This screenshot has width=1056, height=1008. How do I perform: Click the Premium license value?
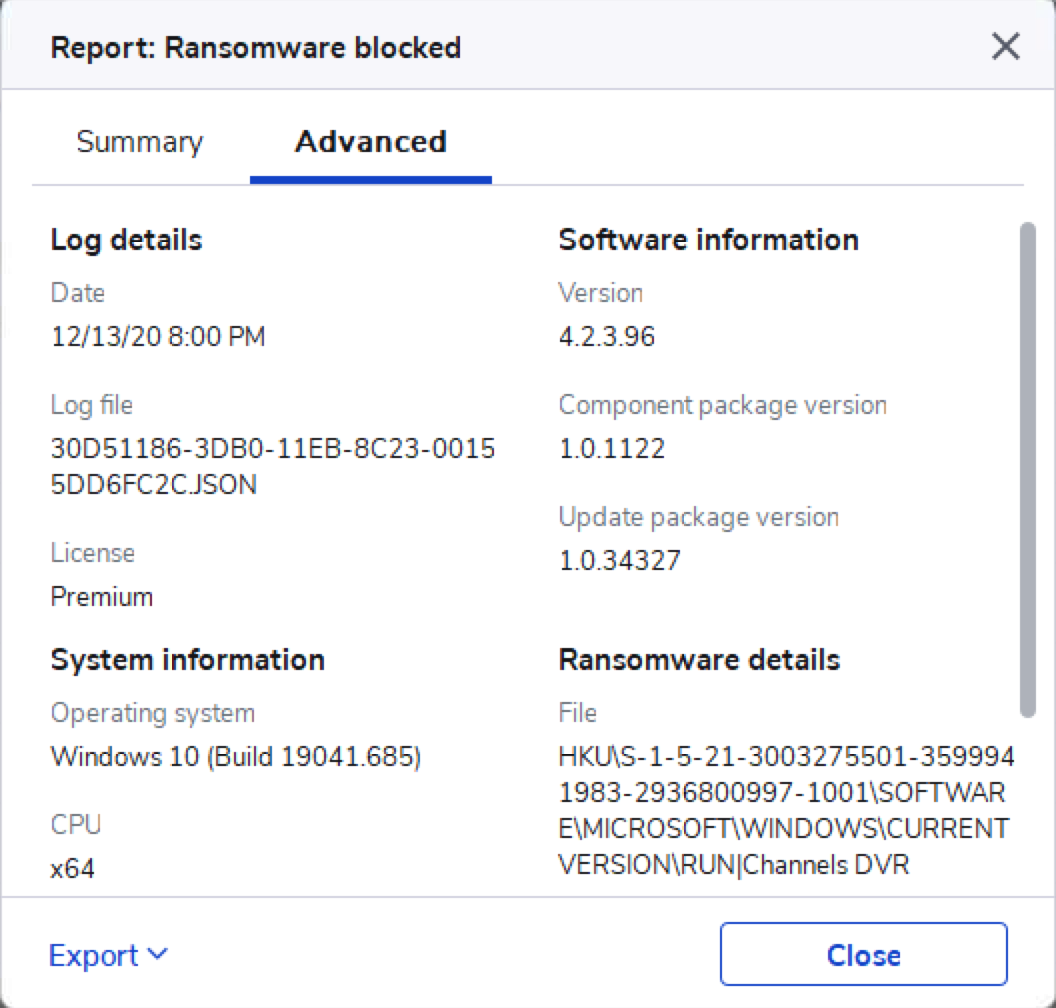(x=102, y=597)
